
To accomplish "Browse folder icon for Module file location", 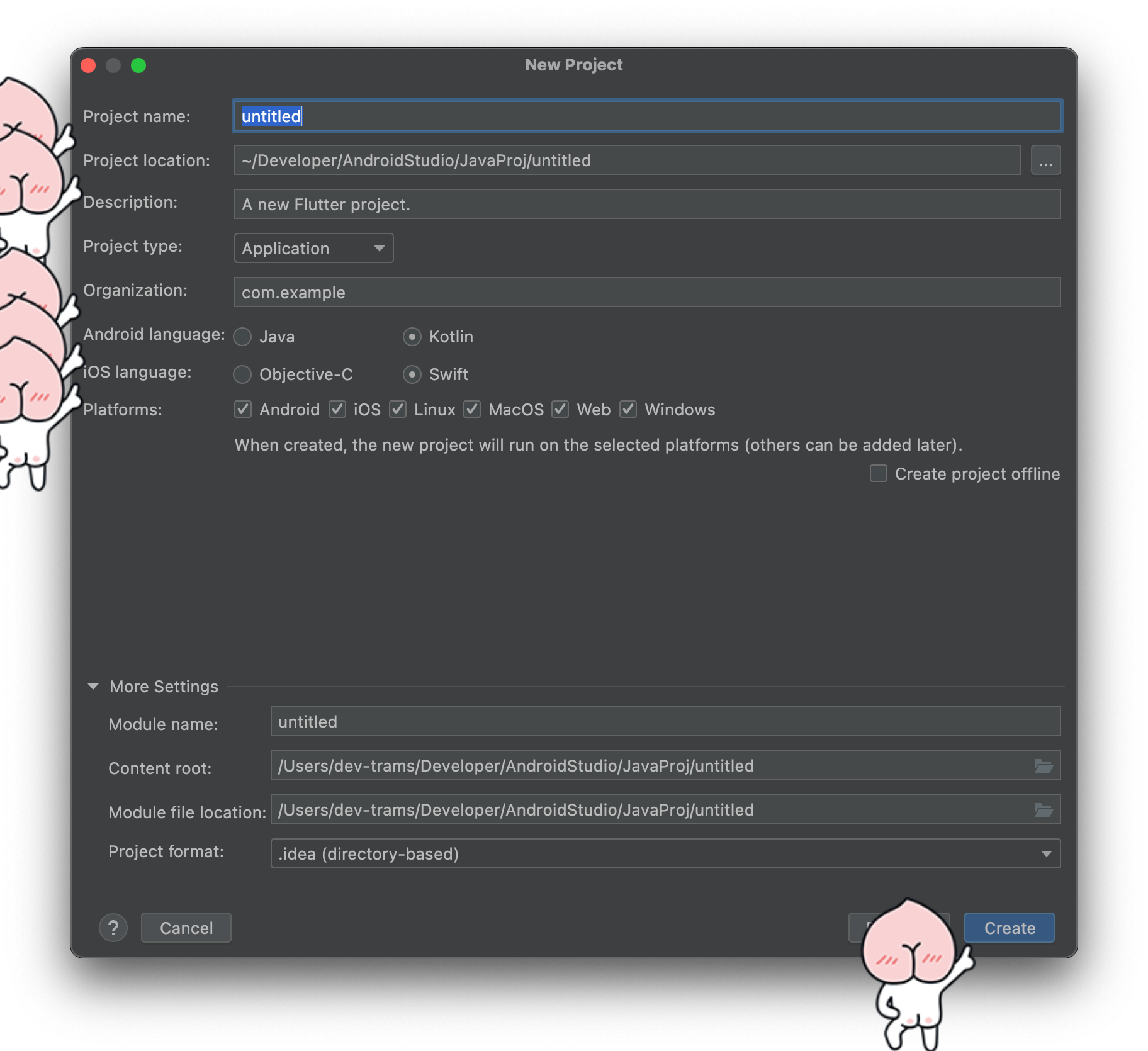I will coord(1044,809).
